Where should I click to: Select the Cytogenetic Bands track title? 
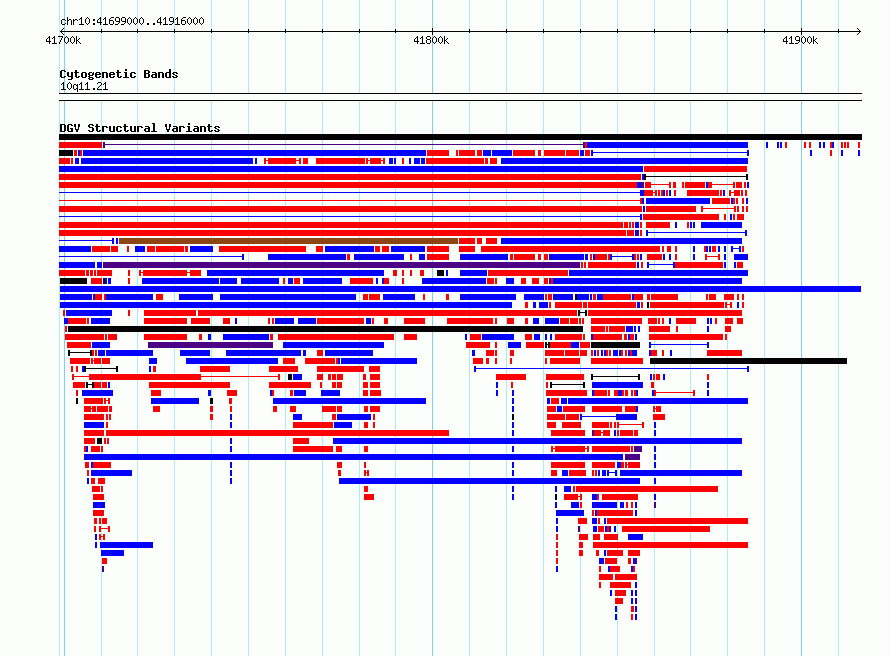tap(119, 74)
